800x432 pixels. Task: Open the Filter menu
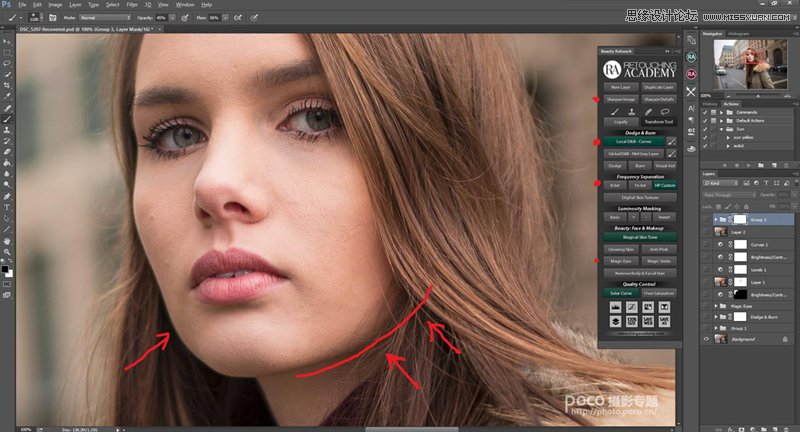tap(132, 4)
